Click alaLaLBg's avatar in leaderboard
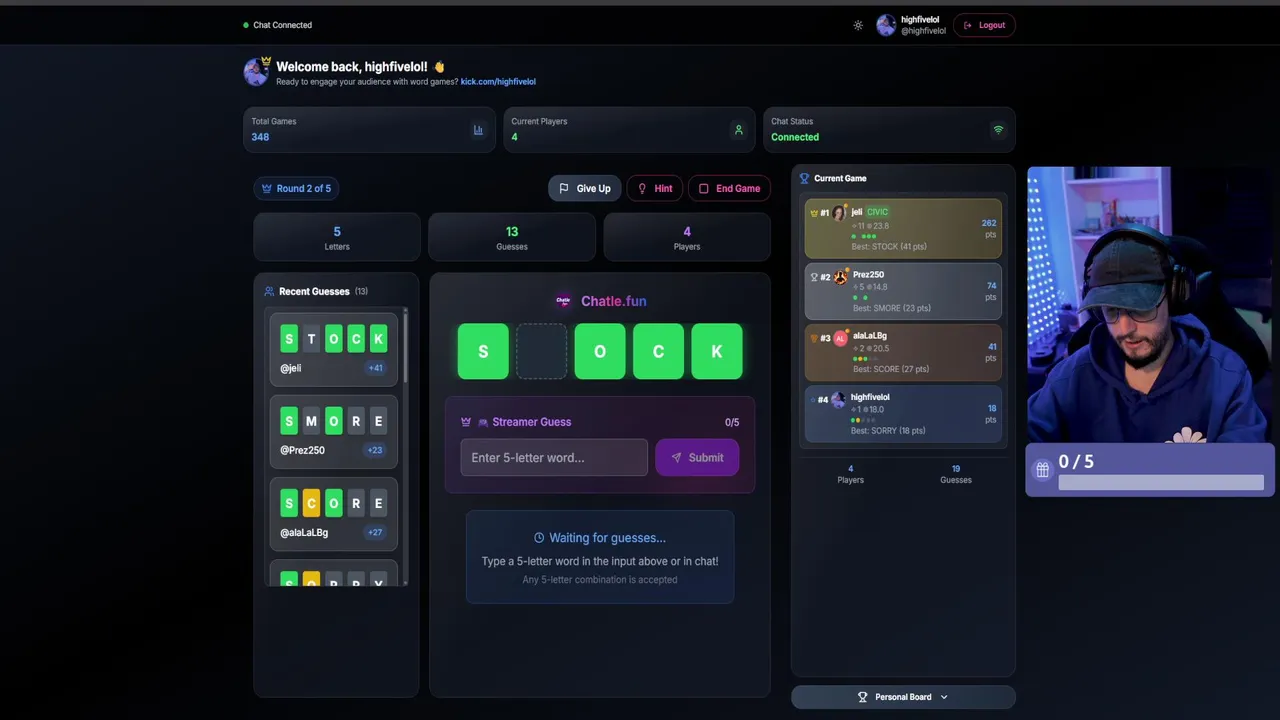This screenshot has width=1280, height=720. coord(840,338)
